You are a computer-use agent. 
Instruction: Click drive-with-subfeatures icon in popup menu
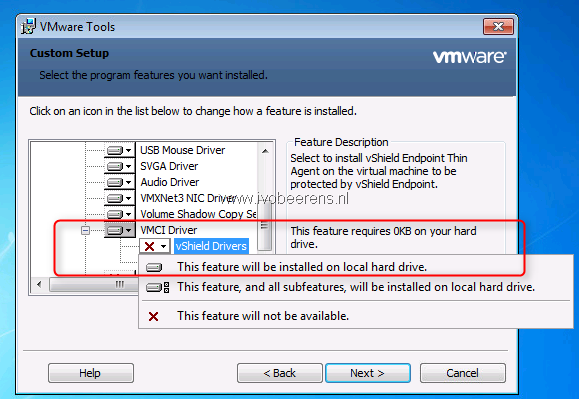click(158, 287)
